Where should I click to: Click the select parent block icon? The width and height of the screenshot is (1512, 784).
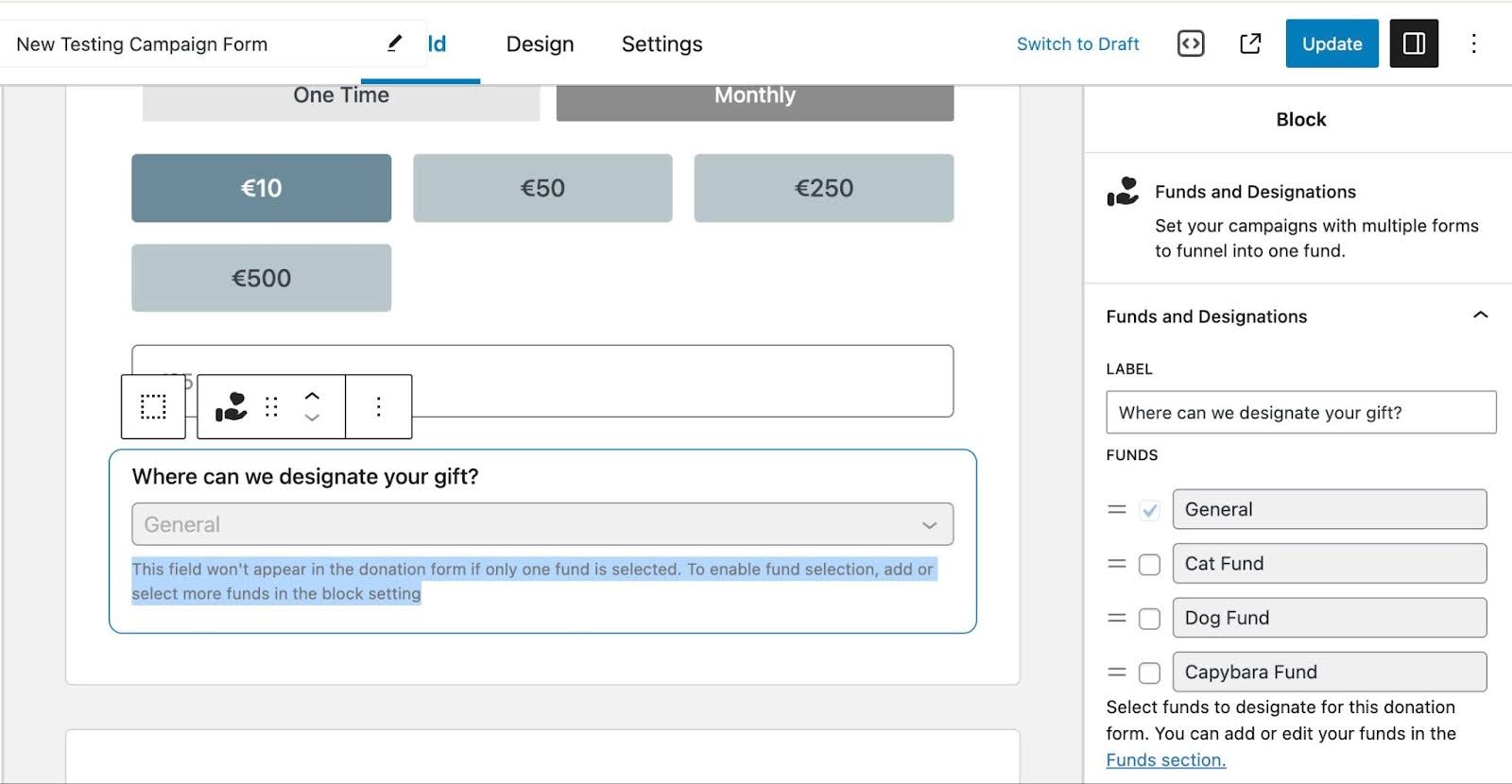coord(153,407)
